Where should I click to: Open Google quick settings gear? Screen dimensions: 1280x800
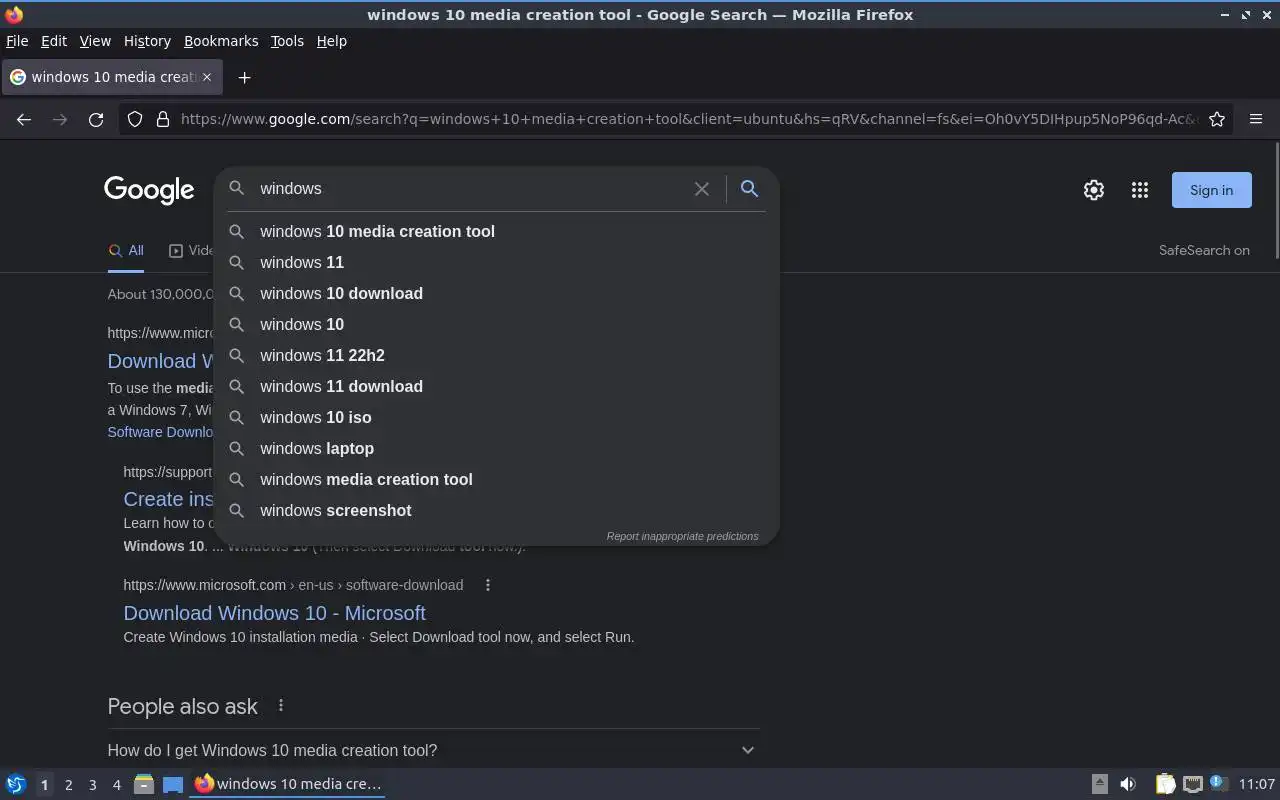[1094, 190]
